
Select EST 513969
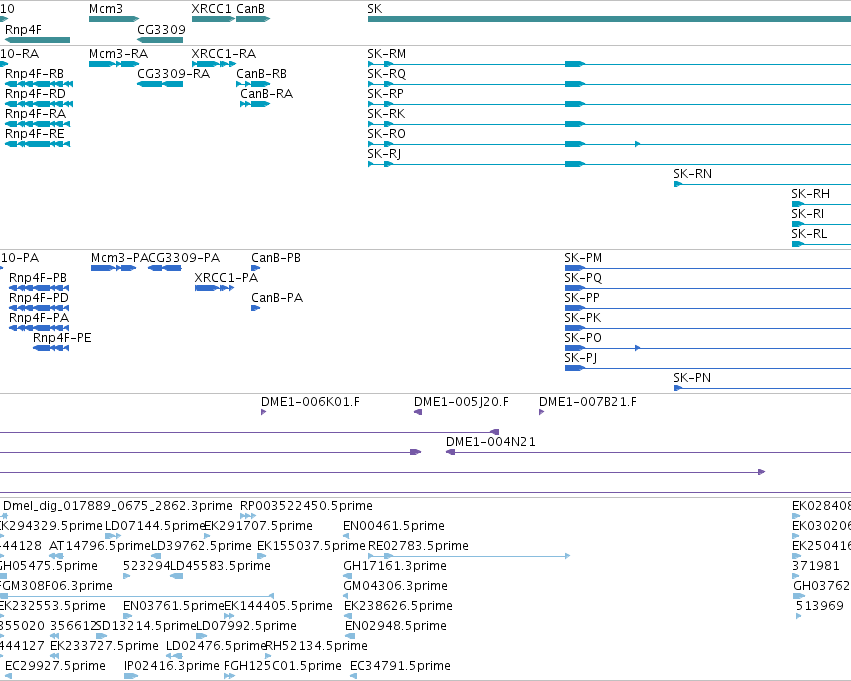tap(798, 616)
